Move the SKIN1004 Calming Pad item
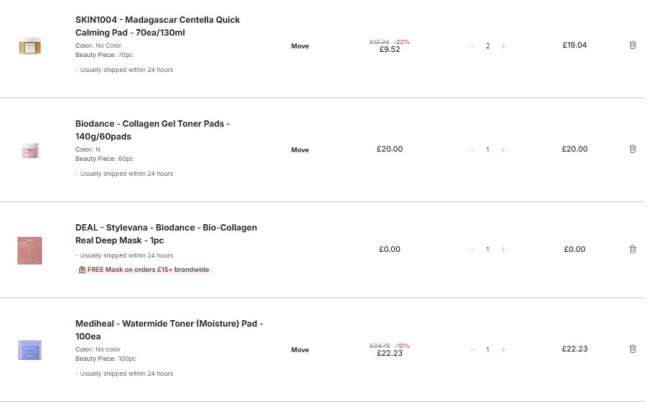The height and width of the screenshot is (402, 650). click(x=300, y=46)
